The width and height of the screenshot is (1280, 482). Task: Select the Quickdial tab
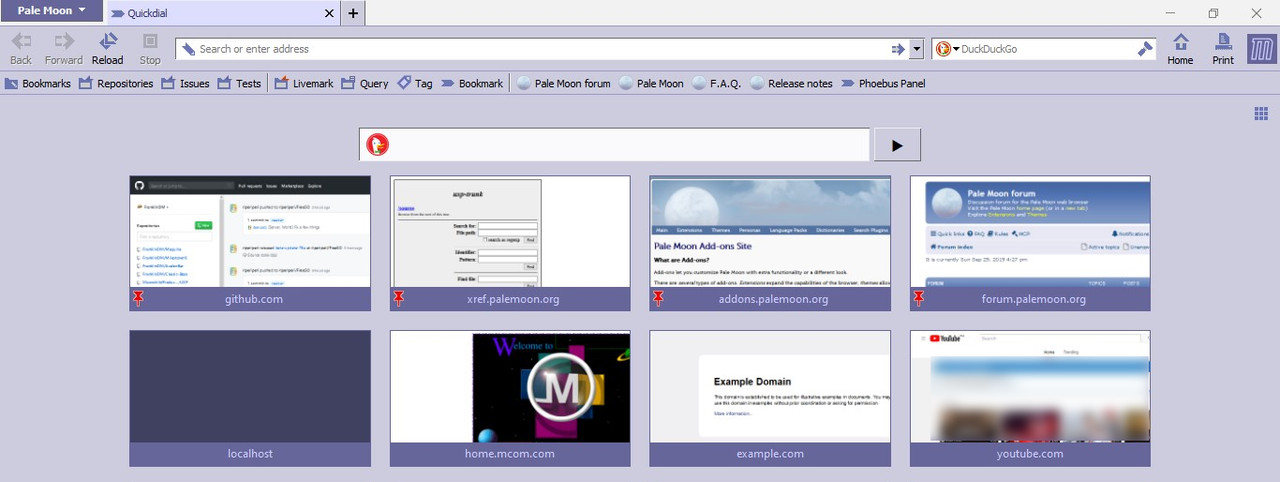coord(222,13)
